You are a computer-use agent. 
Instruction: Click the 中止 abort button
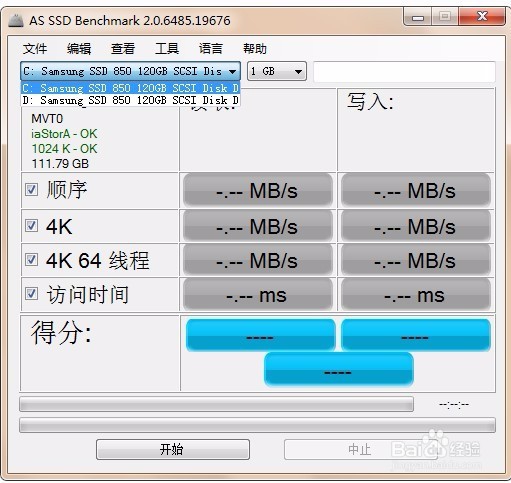click(360, 449)
